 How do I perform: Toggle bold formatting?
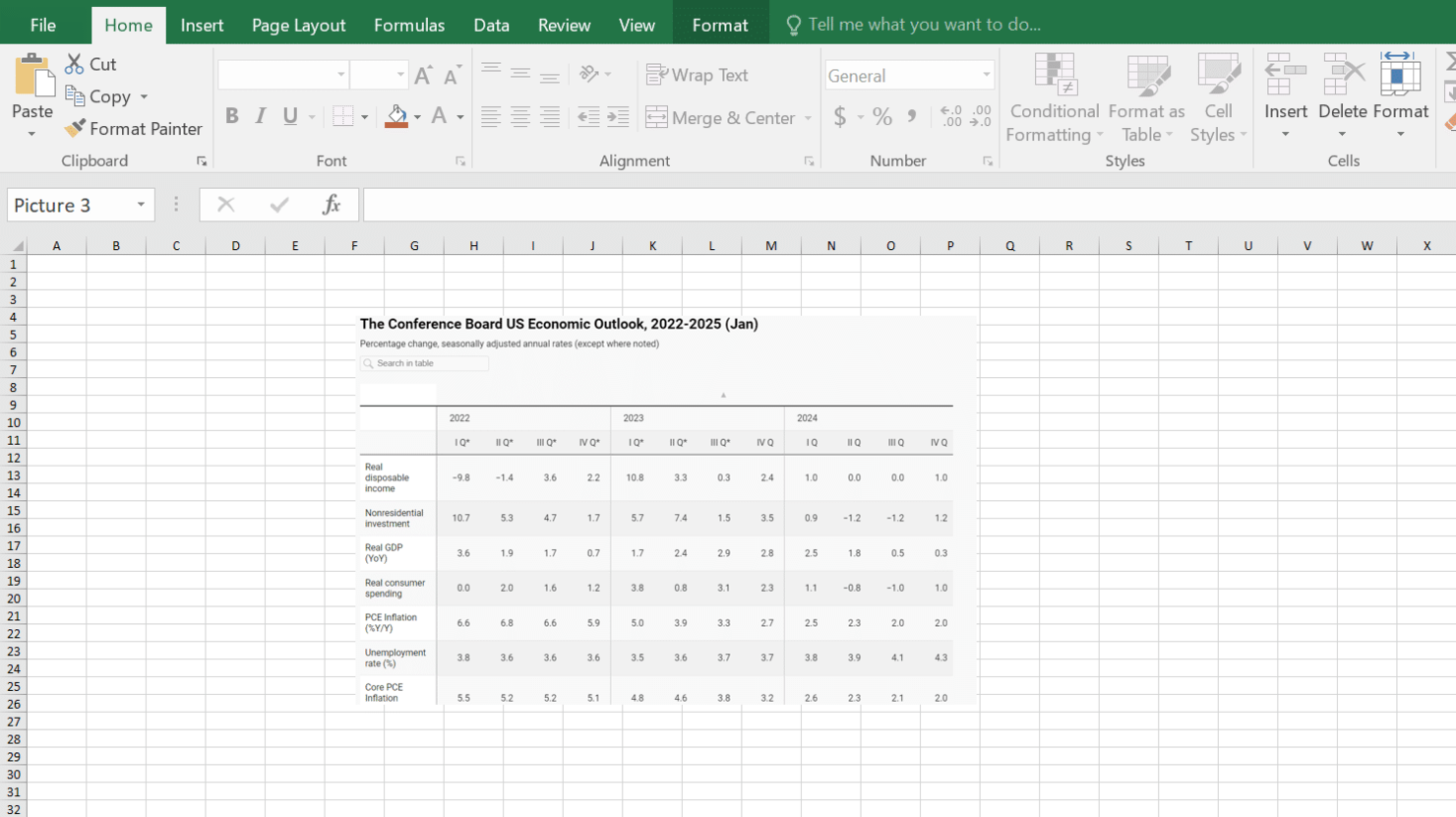232,116
